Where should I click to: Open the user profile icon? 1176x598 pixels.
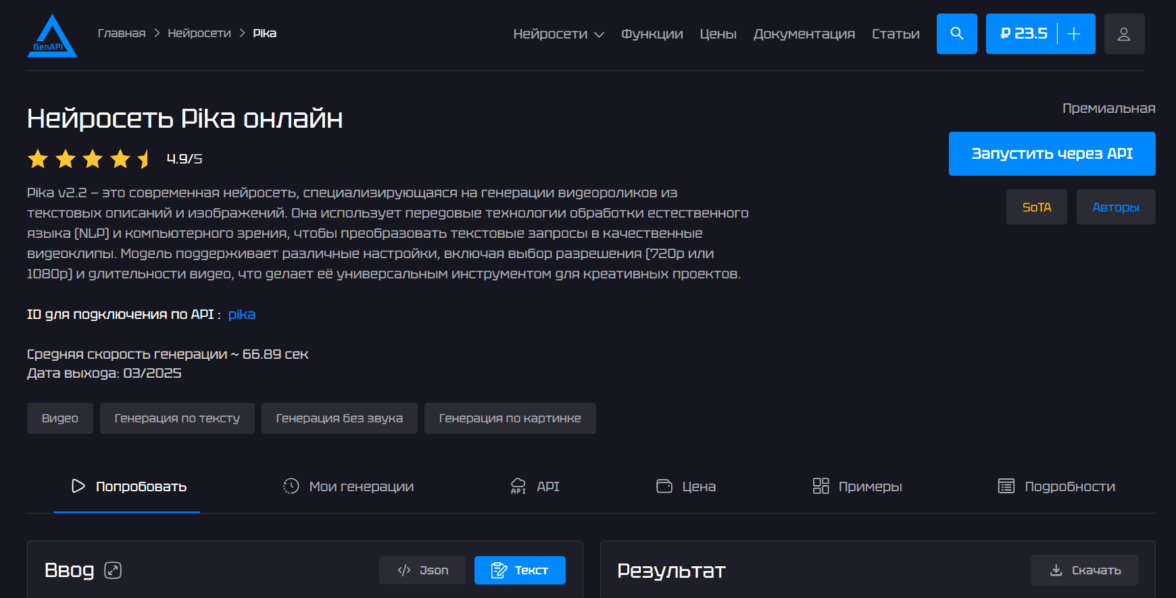pyautogui.click(x=1124, y=34)
